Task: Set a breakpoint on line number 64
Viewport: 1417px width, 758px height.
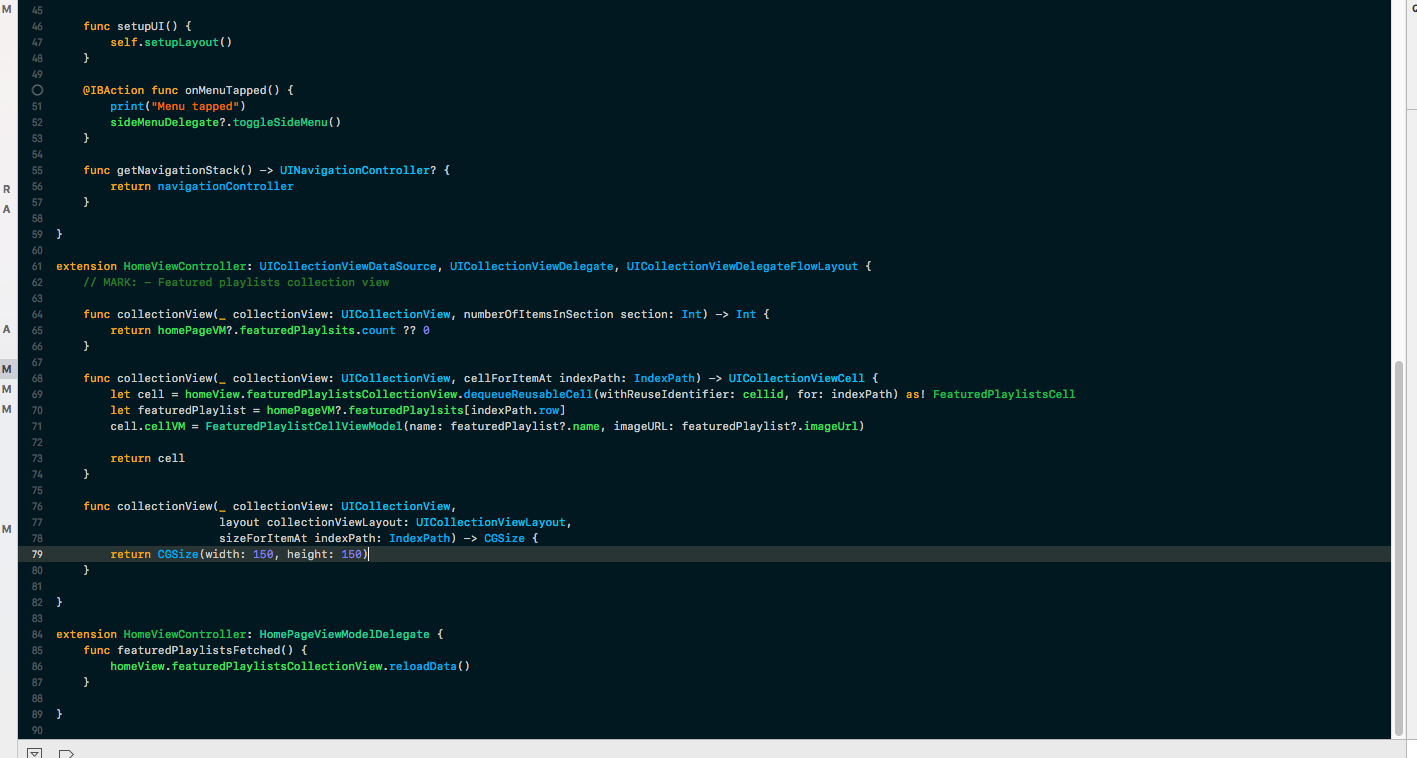Action: click(x=37, y=314)
